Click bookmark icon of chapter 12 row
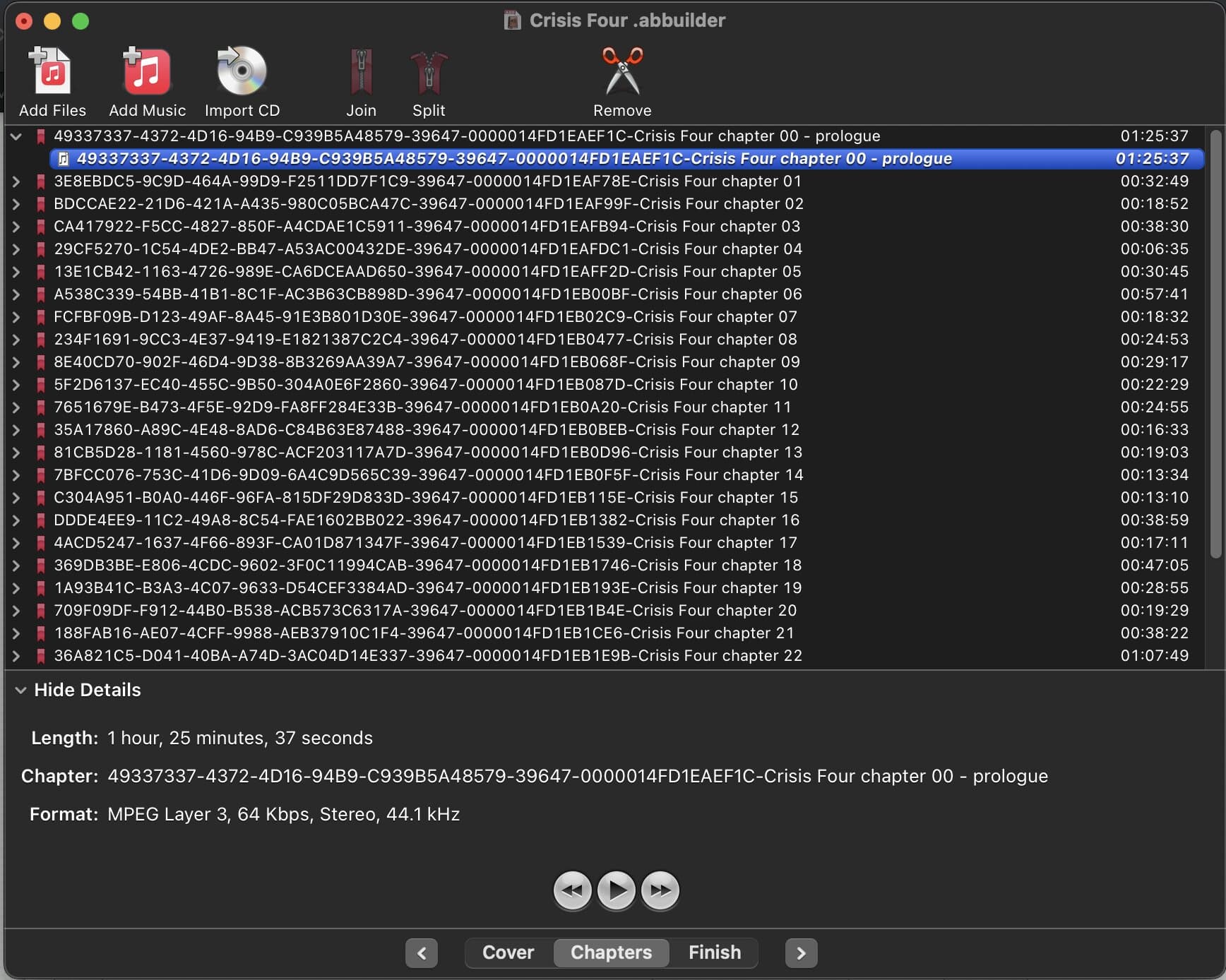Screen dimensions: 1226x980 (41, 430)
